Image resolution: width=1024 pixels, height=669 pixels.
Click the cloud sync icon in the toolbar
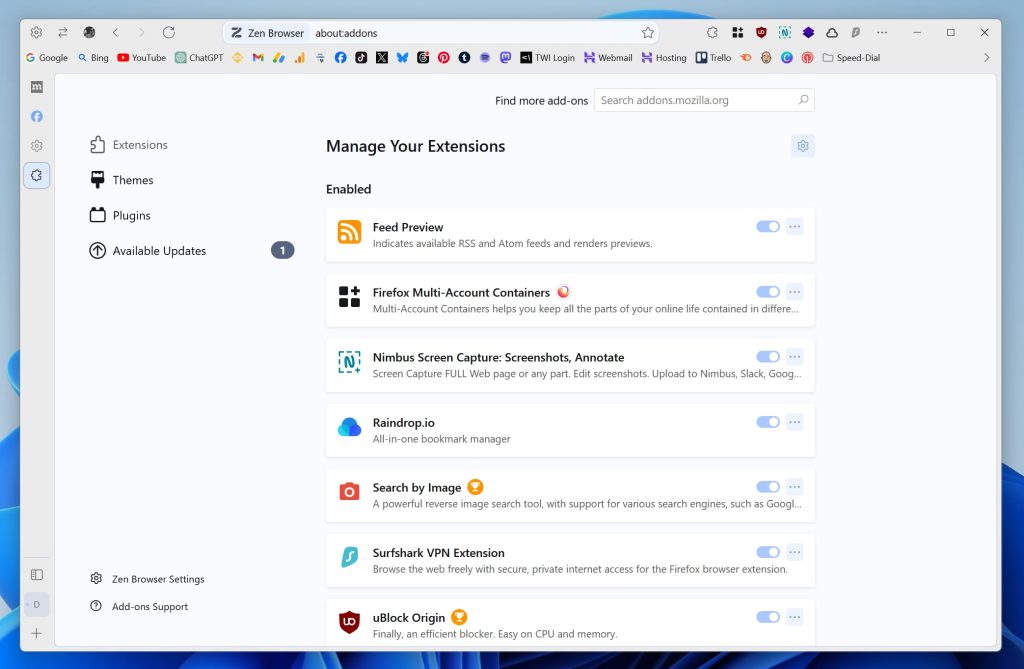point(832,32)
